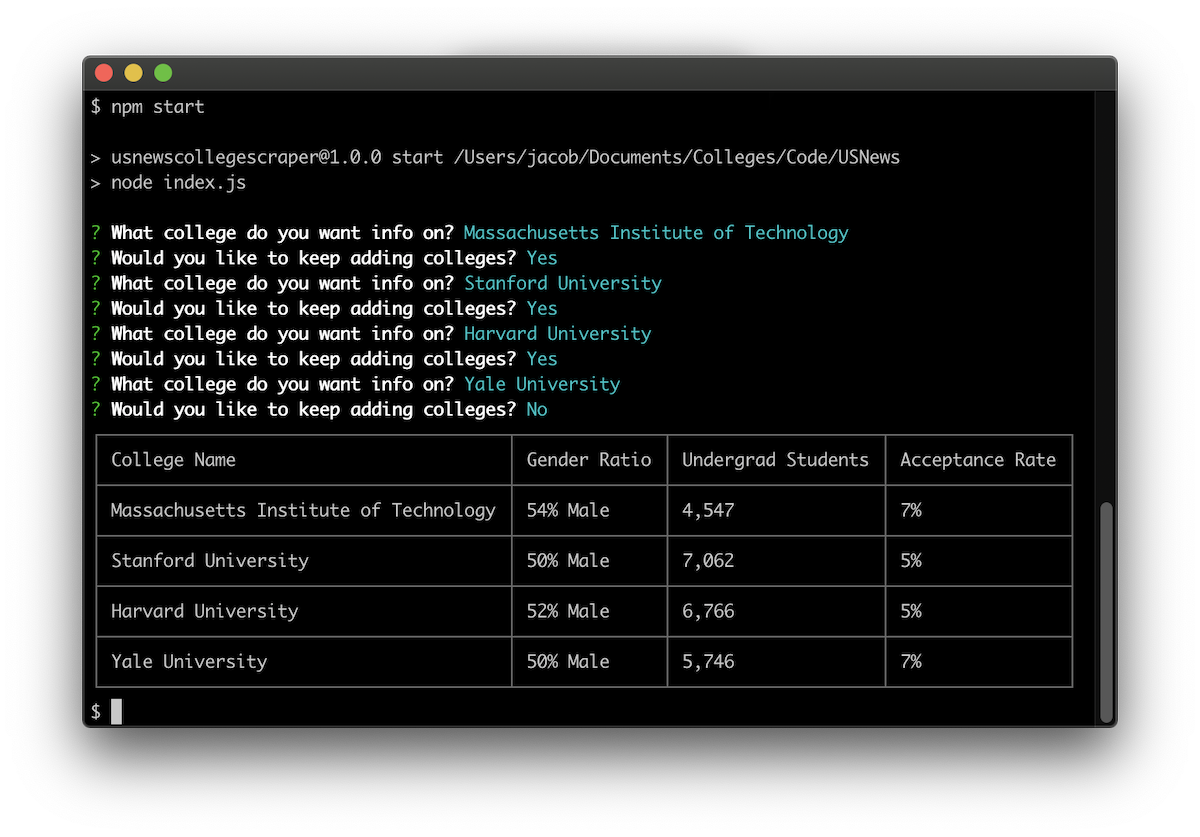Viewport: 1200px width, 837px height.
Task: Click the 'Acceptance Rate' table header
Action: point(978,460)
